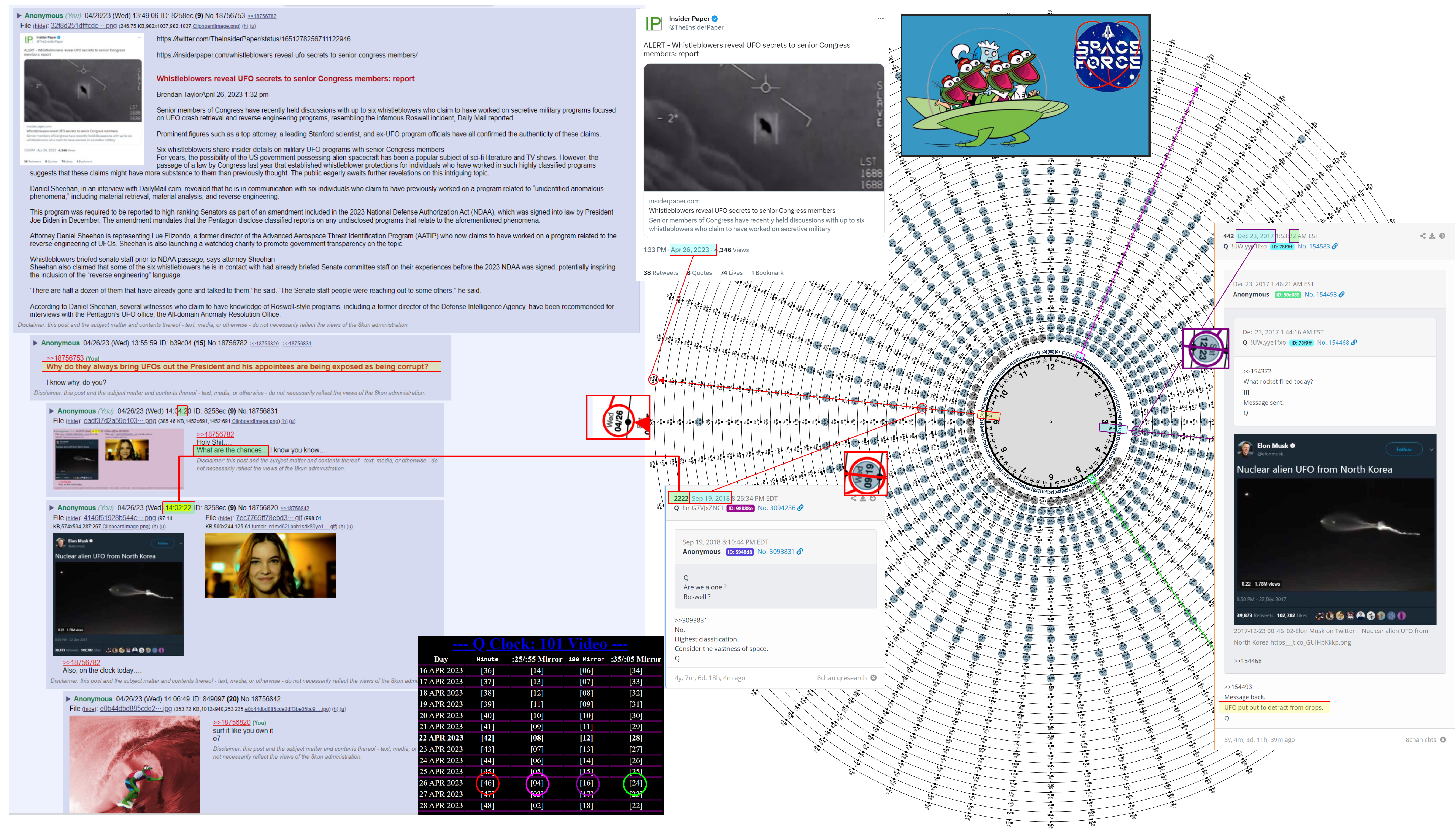The image size is (1456, 837).
Task: Click chain link icon beside No. 154583
Action: [x=1335, y=247]
